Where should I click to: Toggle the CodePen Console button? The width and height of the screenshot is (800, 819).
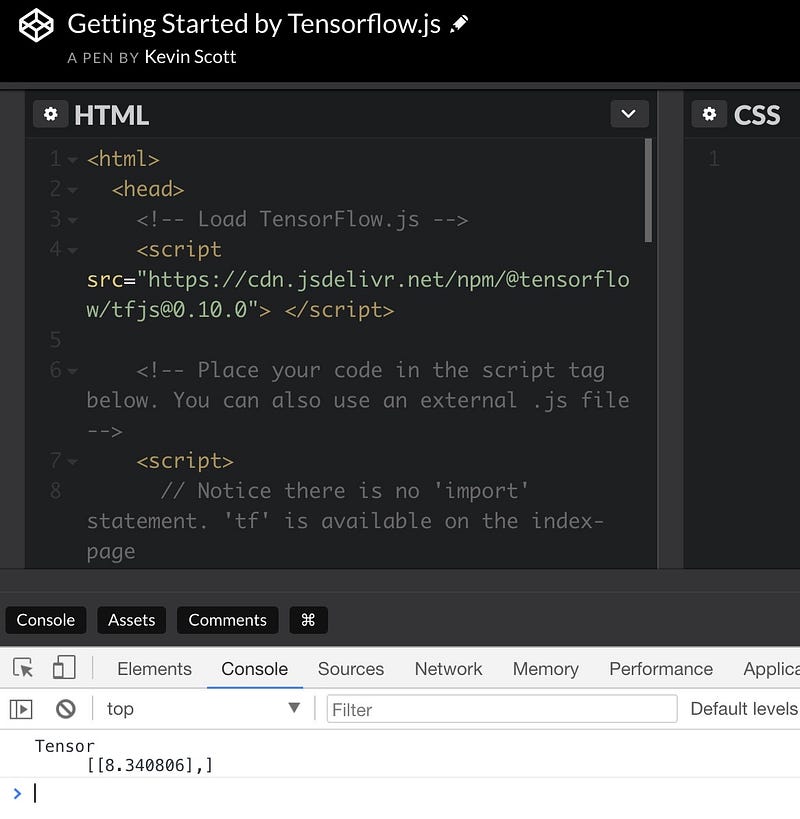click(45, 620)
